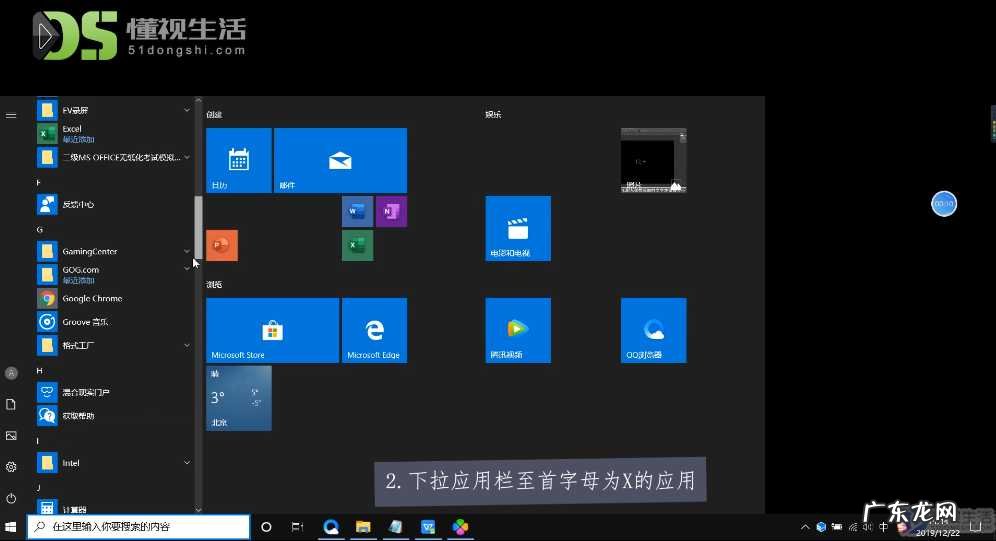Click the blue floating recorder timer button
Screen dimensions: 996x541
(x=944, y=204)
